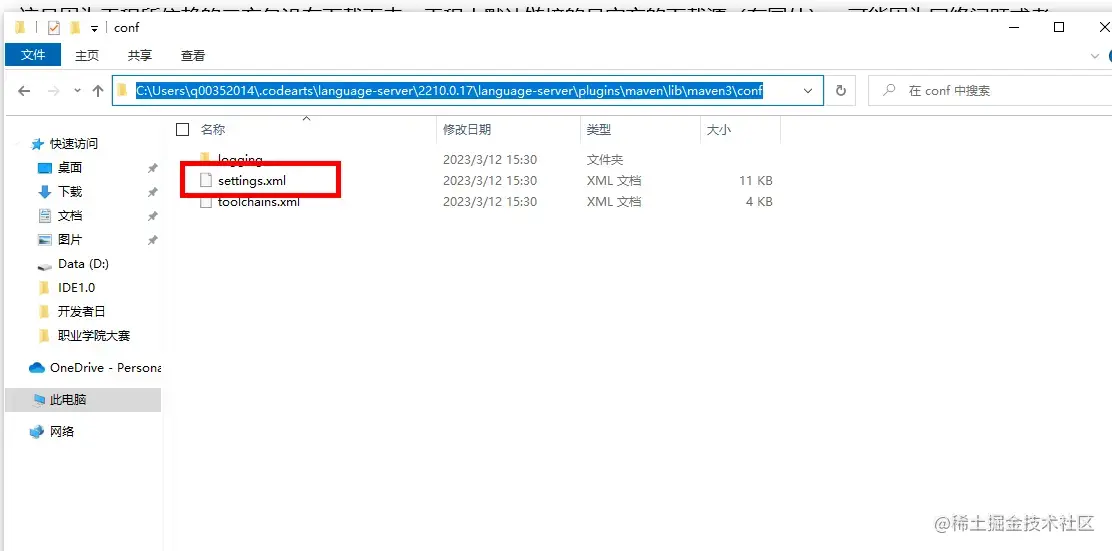Open Quick Access Toolbar customize dropdown
Screen dimensions: 1112x551
tap(94, 28)
